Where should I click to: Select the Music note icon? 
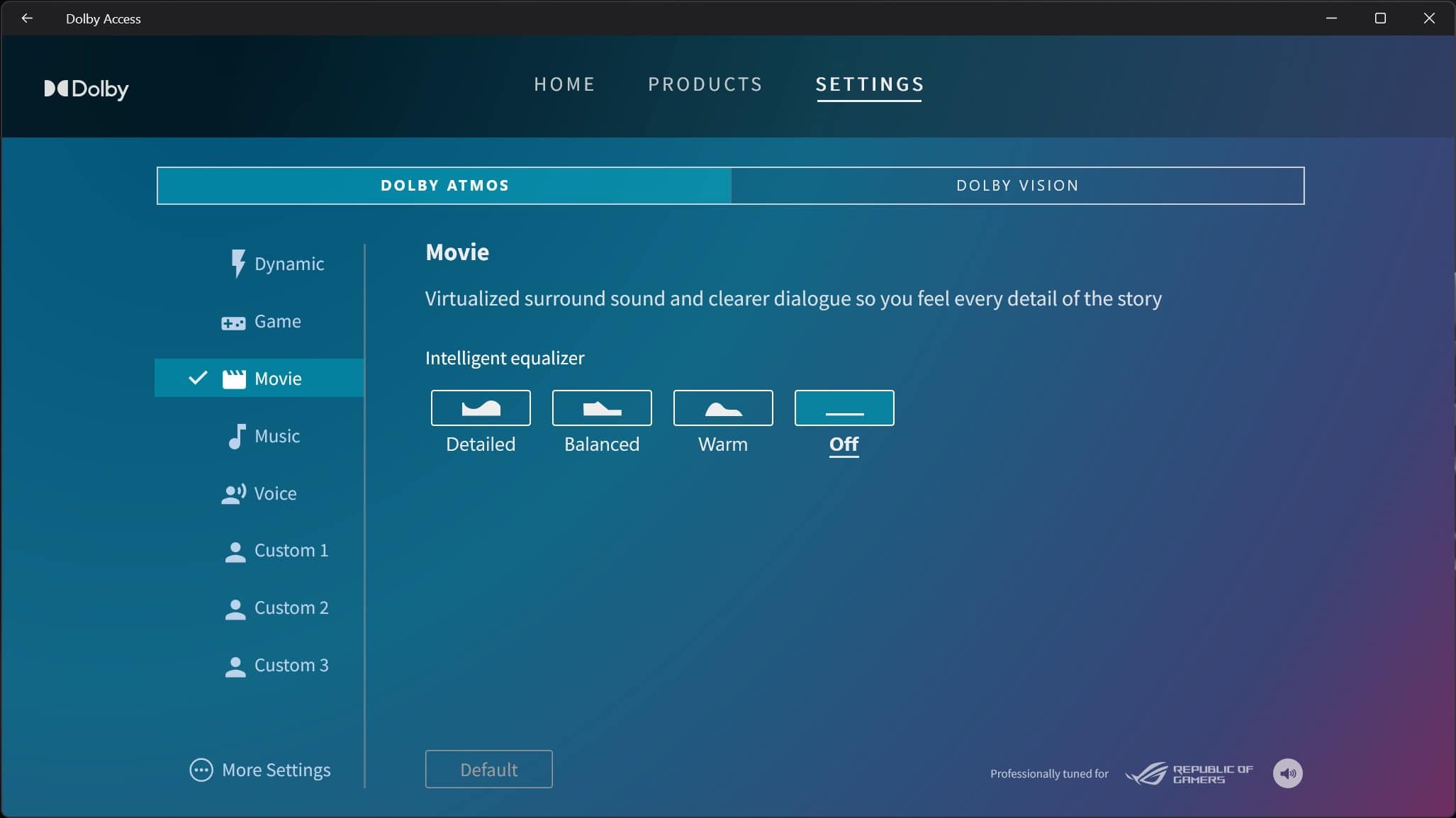[x=237, y=436]
